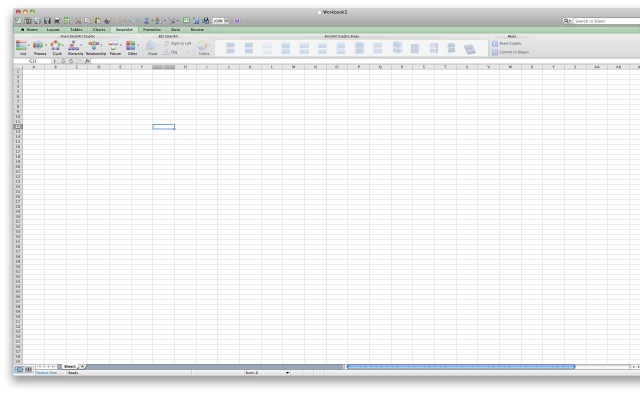Switch to Normal View button
The width and height of the screenshot is (640, 394).
19,370
